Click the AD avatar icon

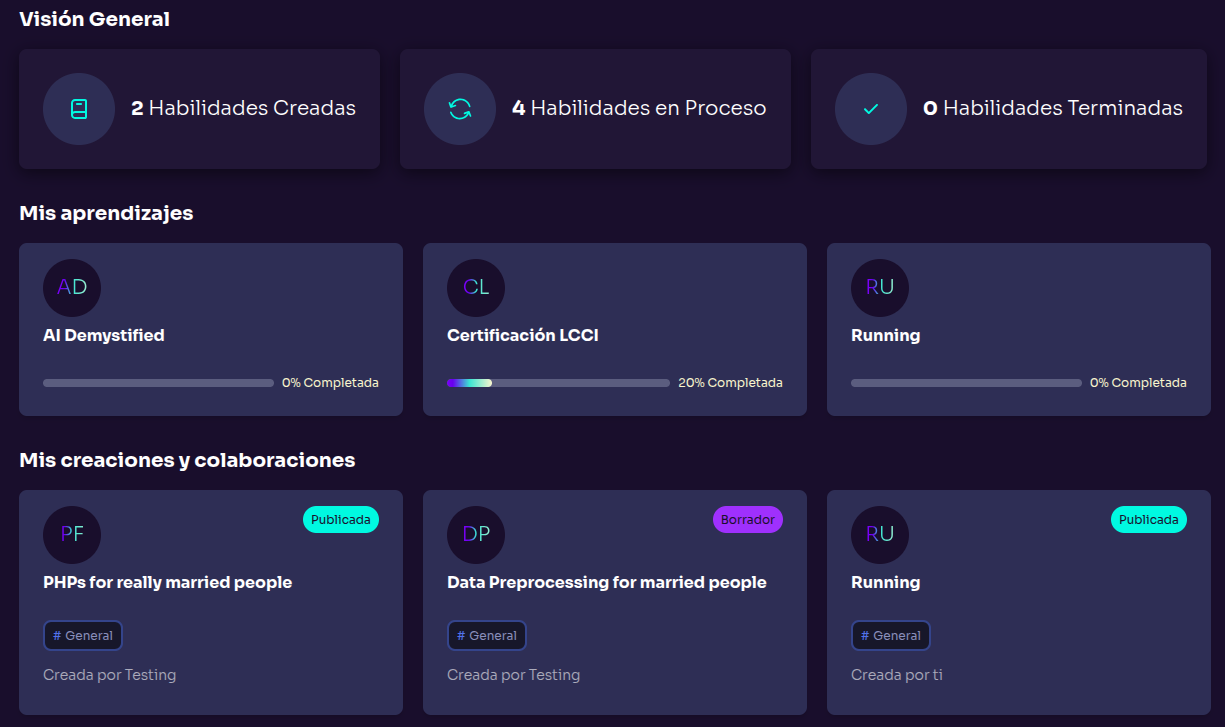click(72, 288)
